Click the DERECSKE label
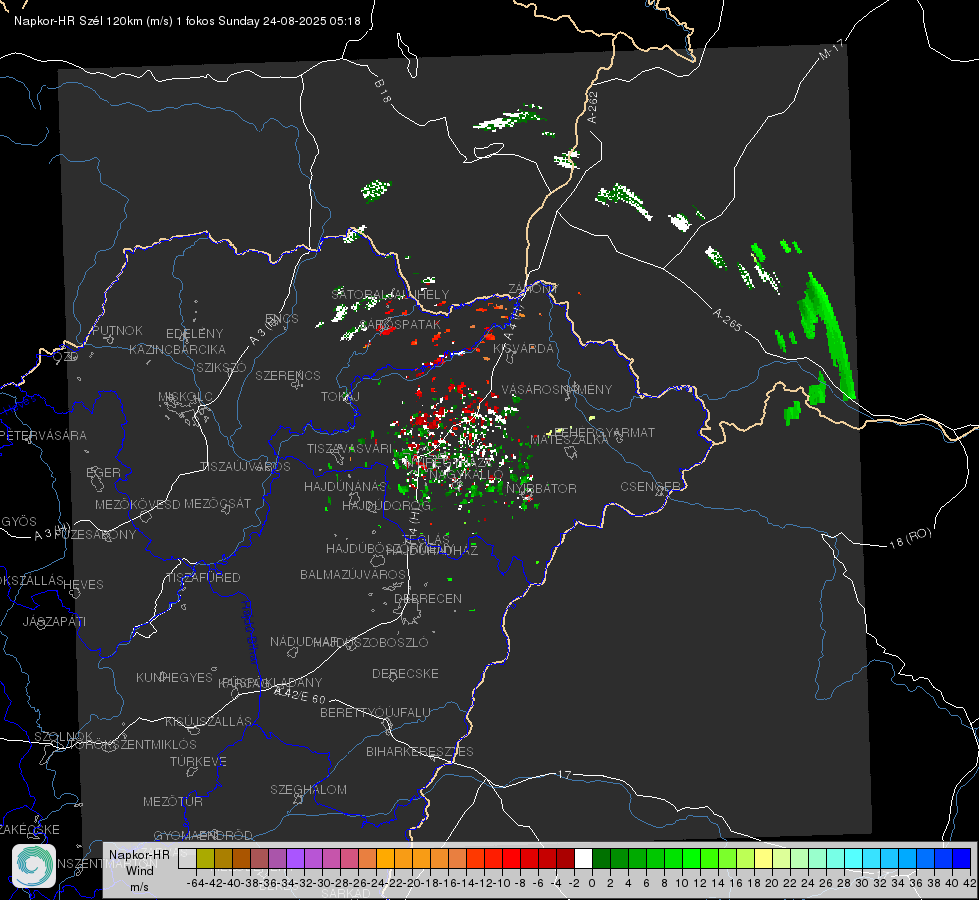Viewport: 979px width, 900px height. [405, 673]
